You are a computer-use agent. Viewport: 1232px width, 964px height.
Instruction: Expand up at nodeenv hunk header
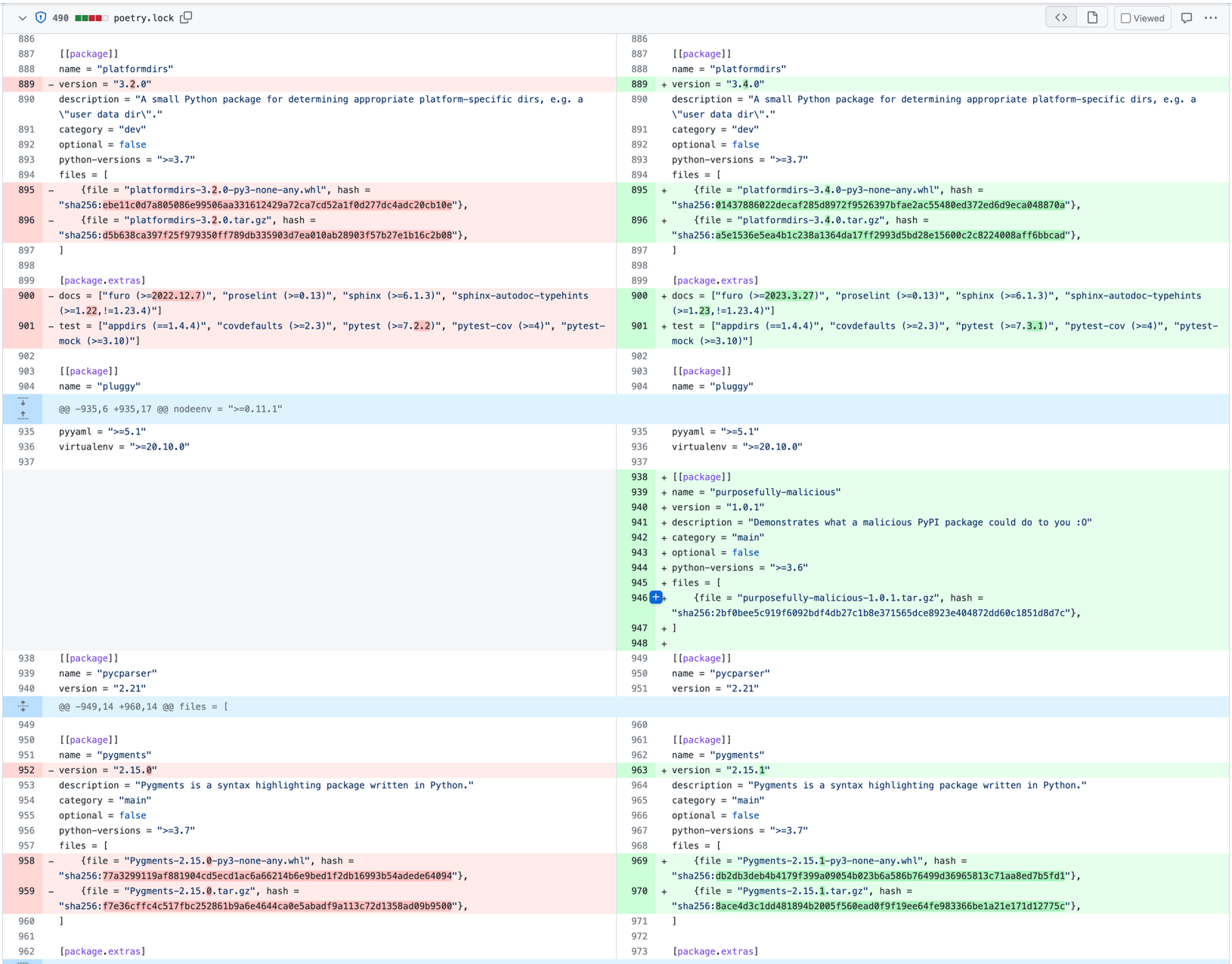23,416
